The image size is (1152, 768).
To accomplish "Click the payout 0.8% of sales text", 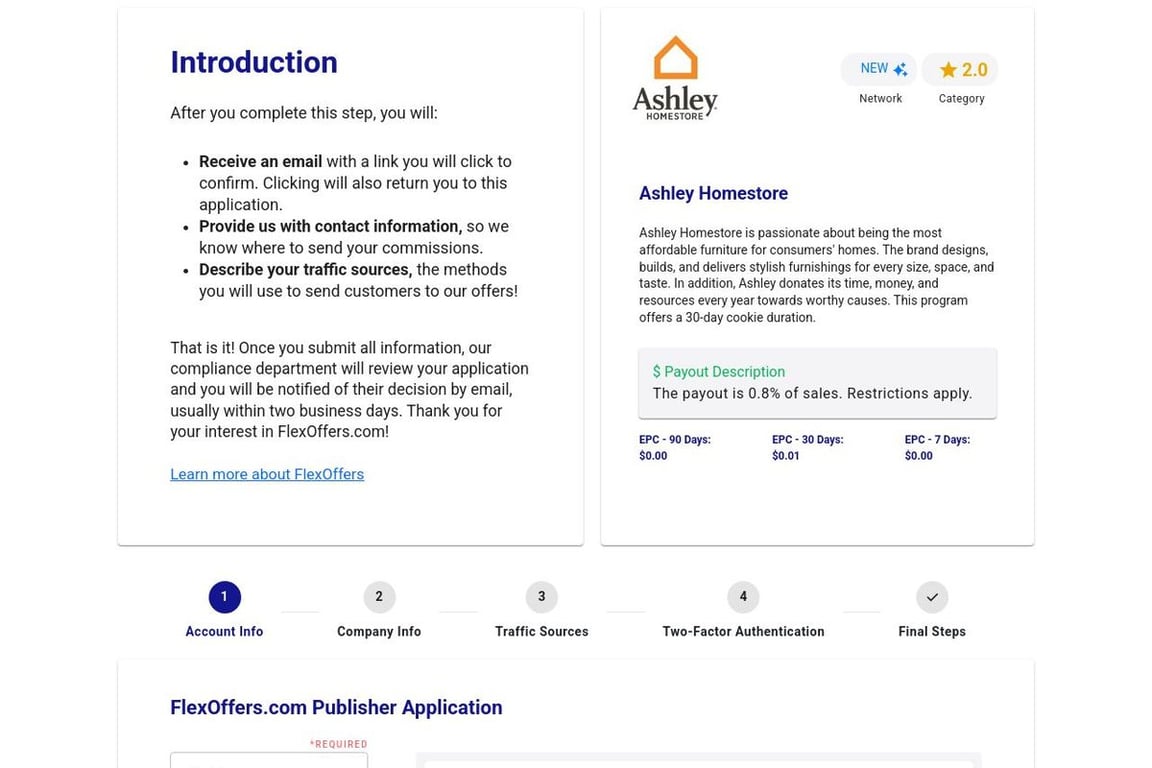I will tap(812, 393).
